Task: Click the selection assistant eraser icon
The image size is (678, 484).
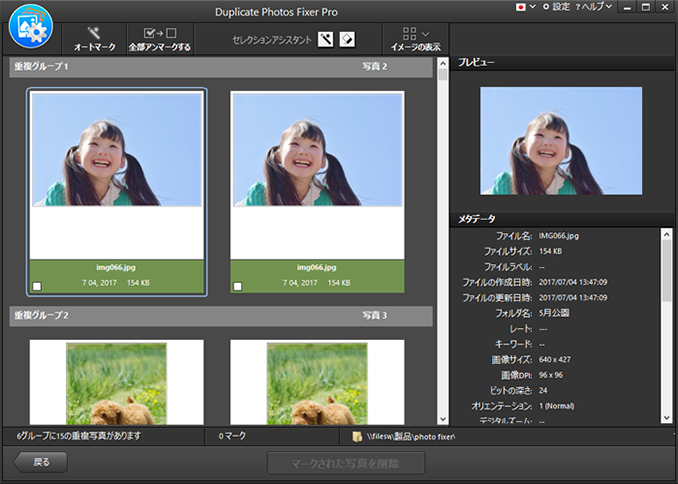Action: pyautogui.click(x=347, y=39)
